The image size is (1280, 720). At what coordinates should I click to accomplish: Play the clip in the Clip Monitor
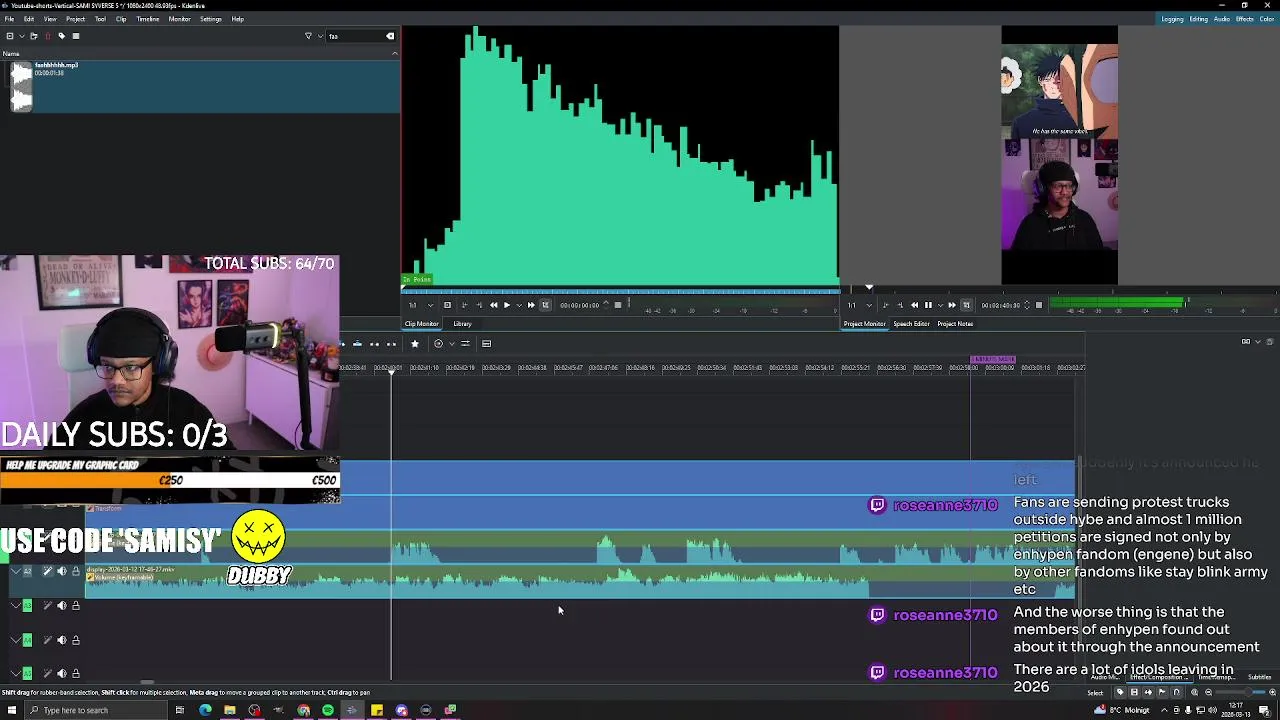(x=507, y=305)
